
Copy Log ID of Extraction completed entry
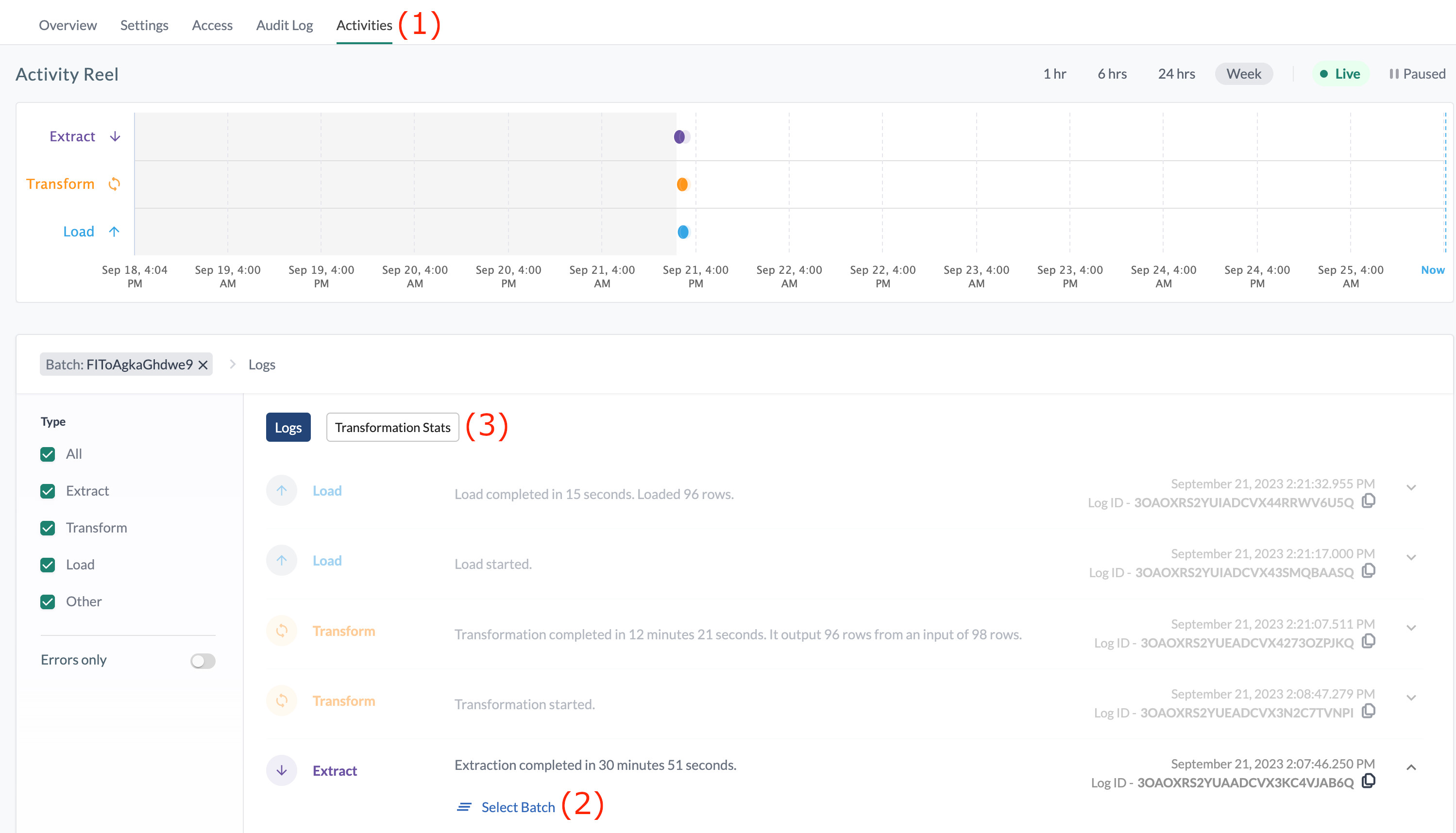(1368, 781)
